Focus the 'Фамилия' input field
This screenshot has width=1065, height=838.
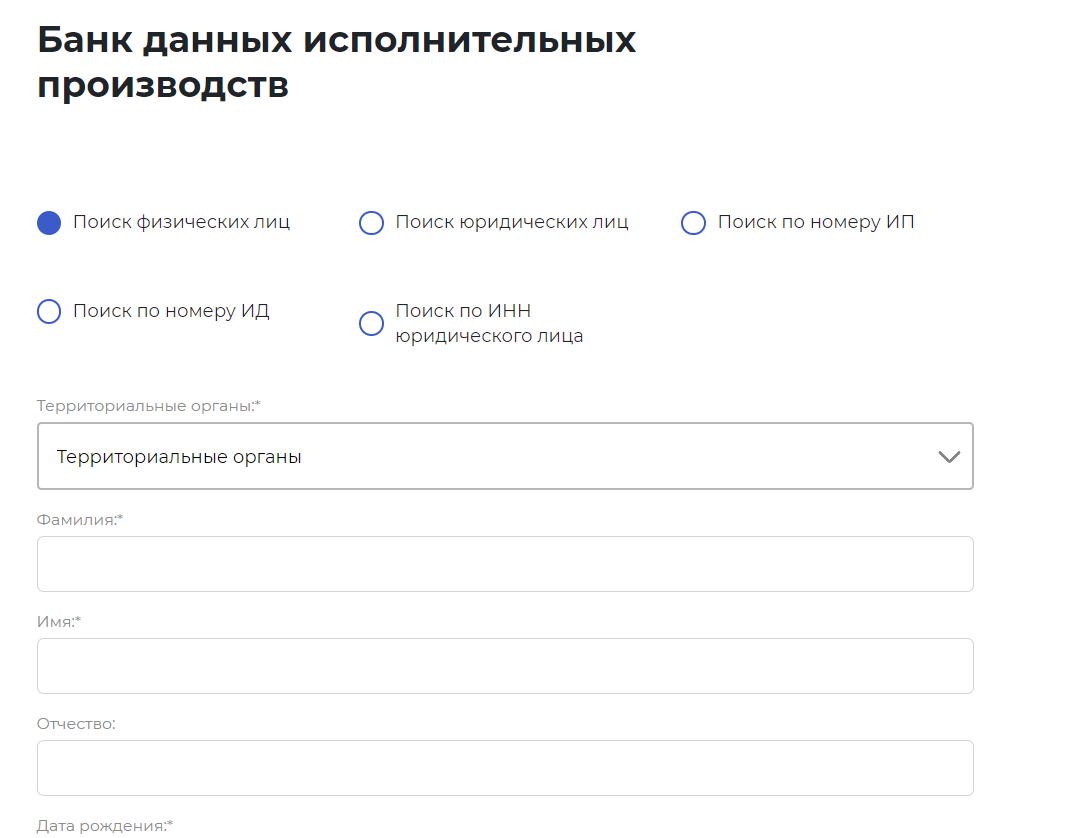point(505,564)
